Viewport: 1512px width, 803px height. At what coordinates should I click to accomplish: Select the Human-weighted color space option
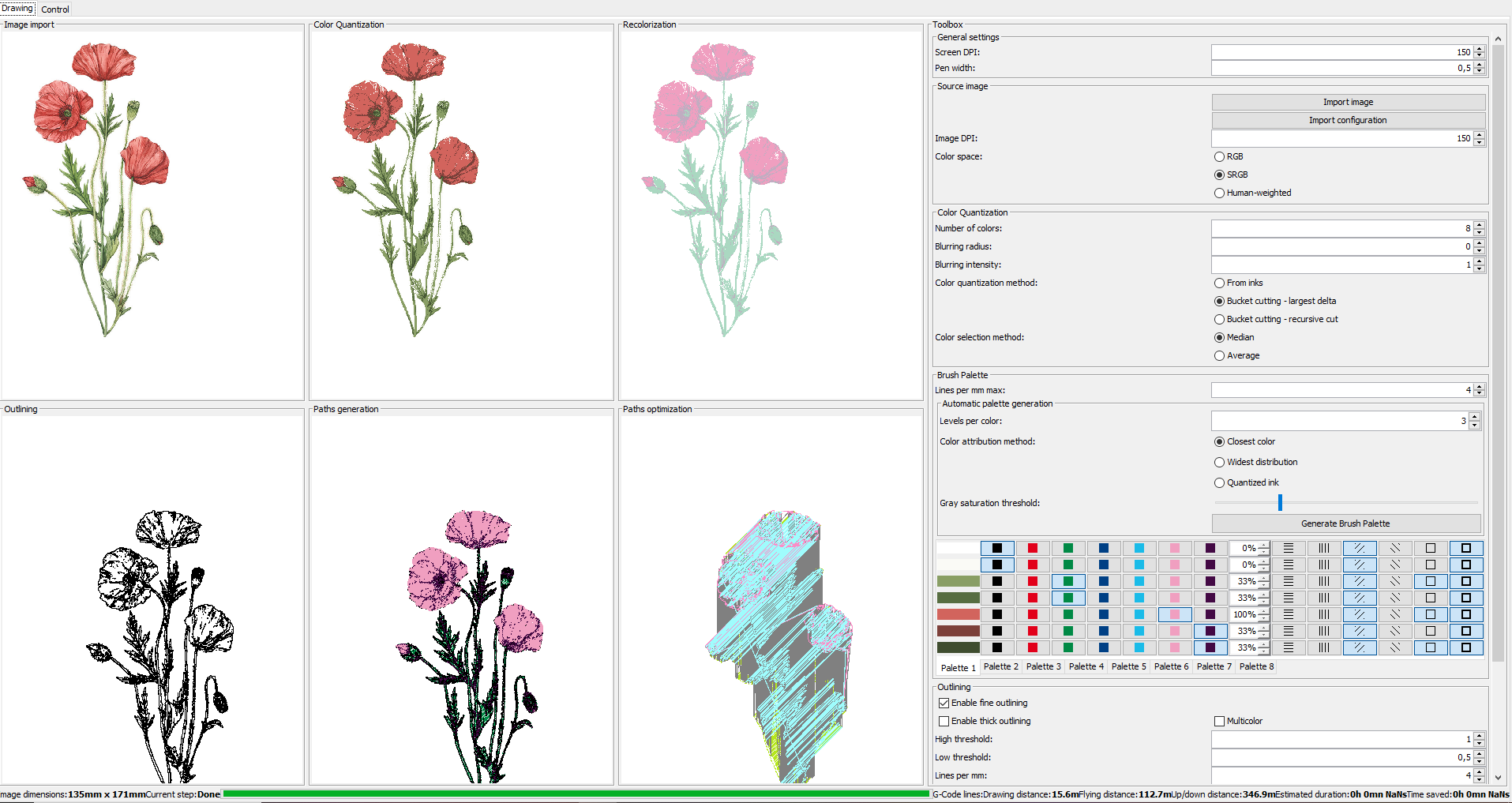[1219, 193]
